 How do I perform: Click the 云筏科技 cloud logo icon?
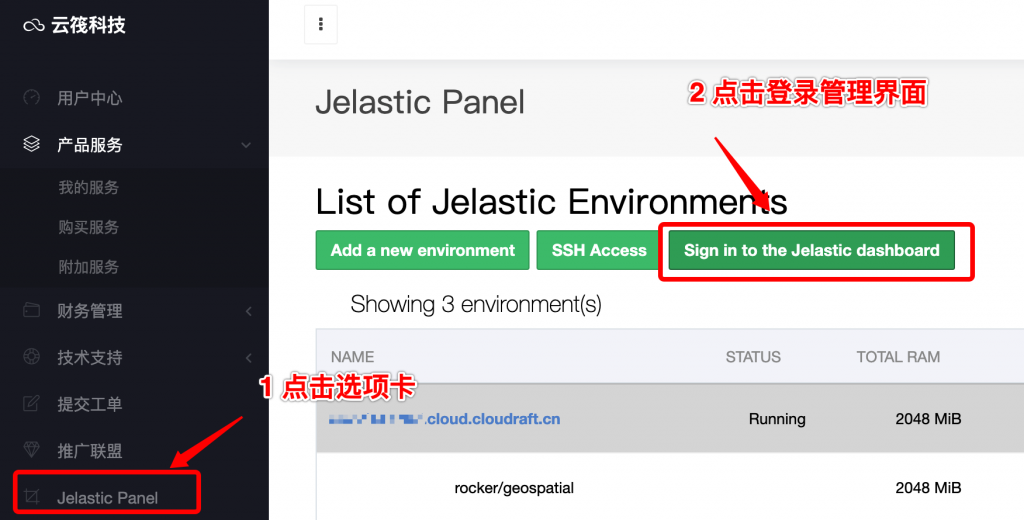coord(35,26)
